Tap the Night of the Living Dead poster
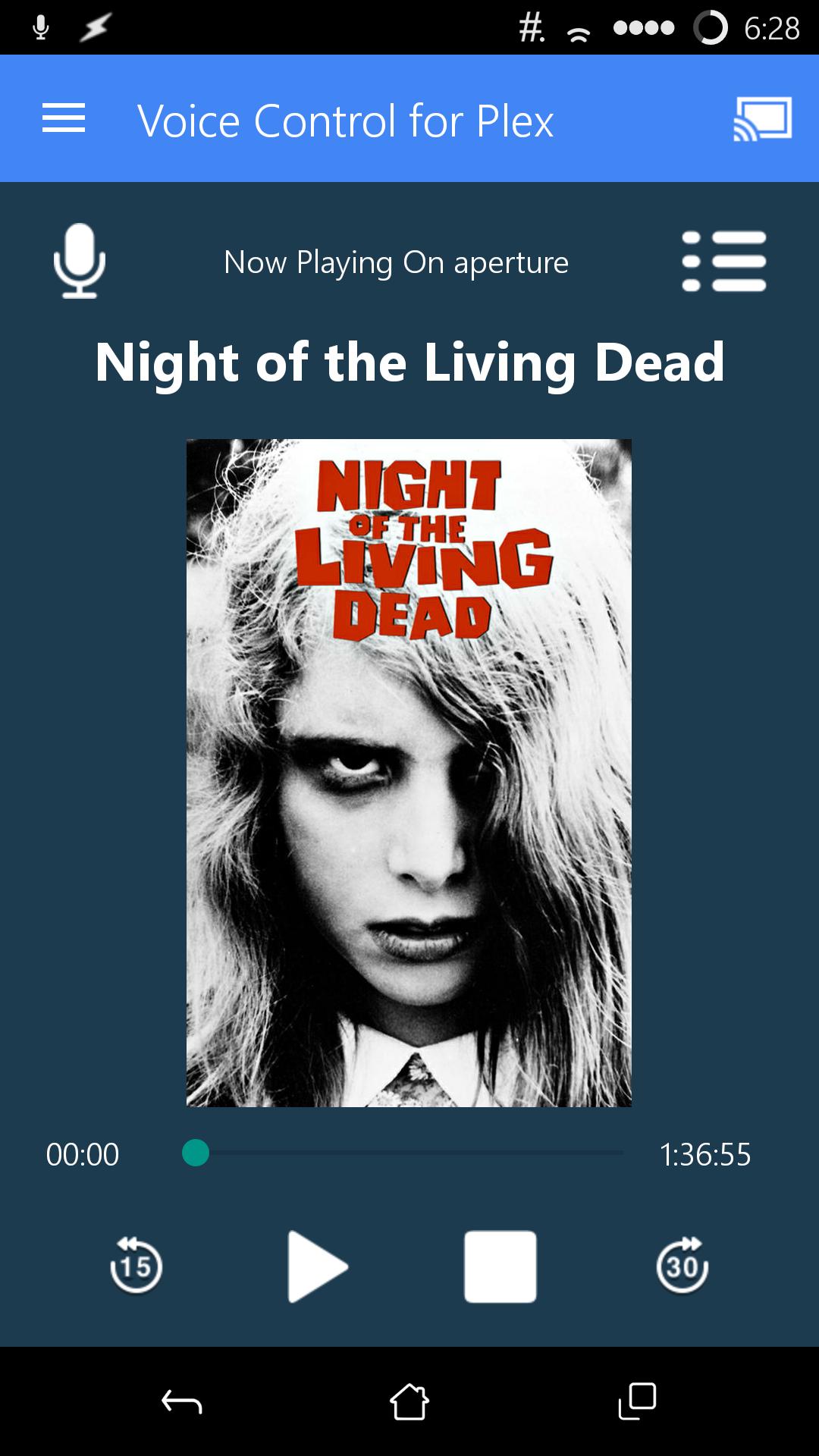This screenshot has height=1456, width=819. tap(409, 773)
